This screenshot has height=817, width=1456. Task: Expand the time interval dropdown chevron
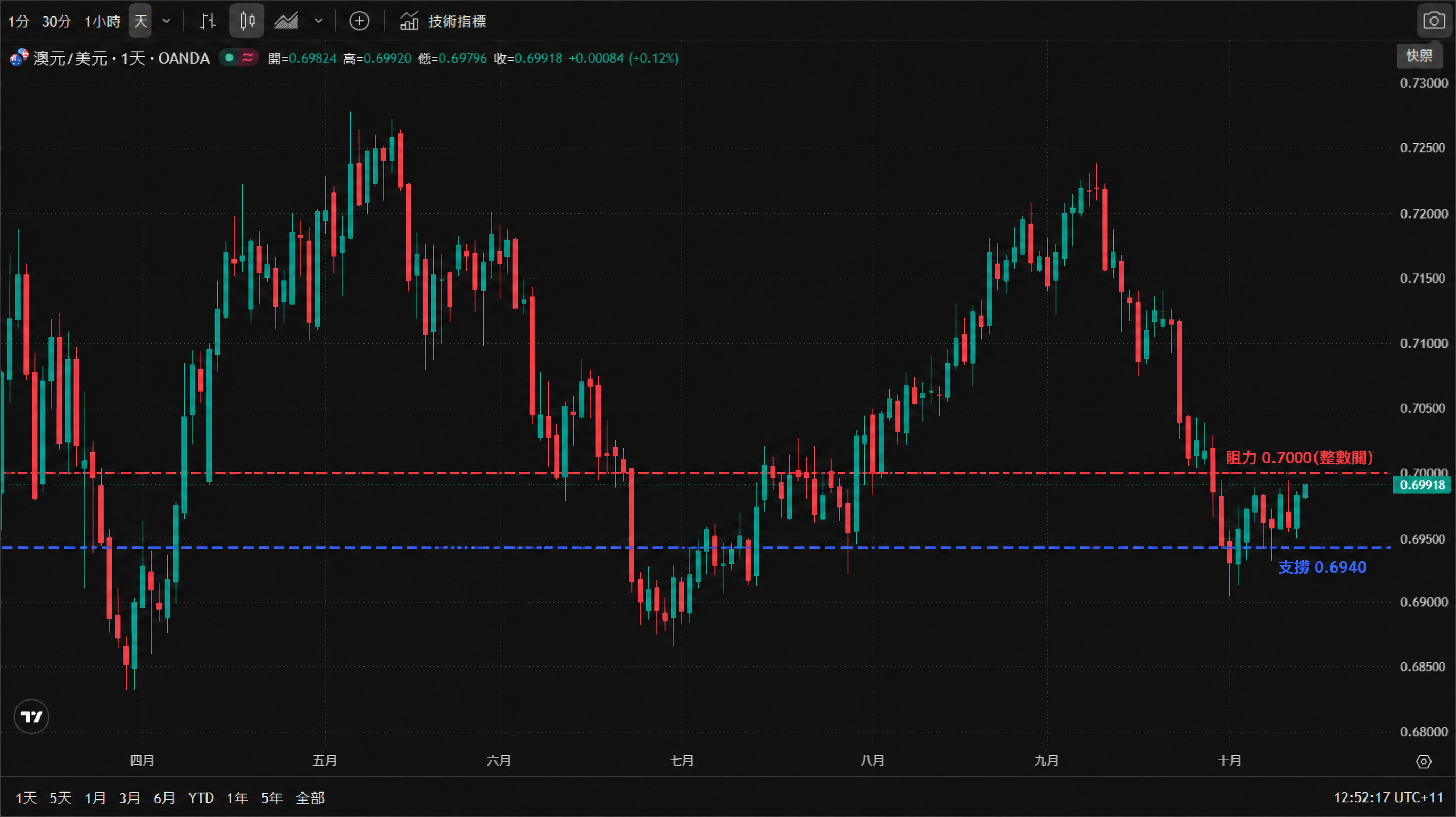pyautogui.click(x=166, y=21)
